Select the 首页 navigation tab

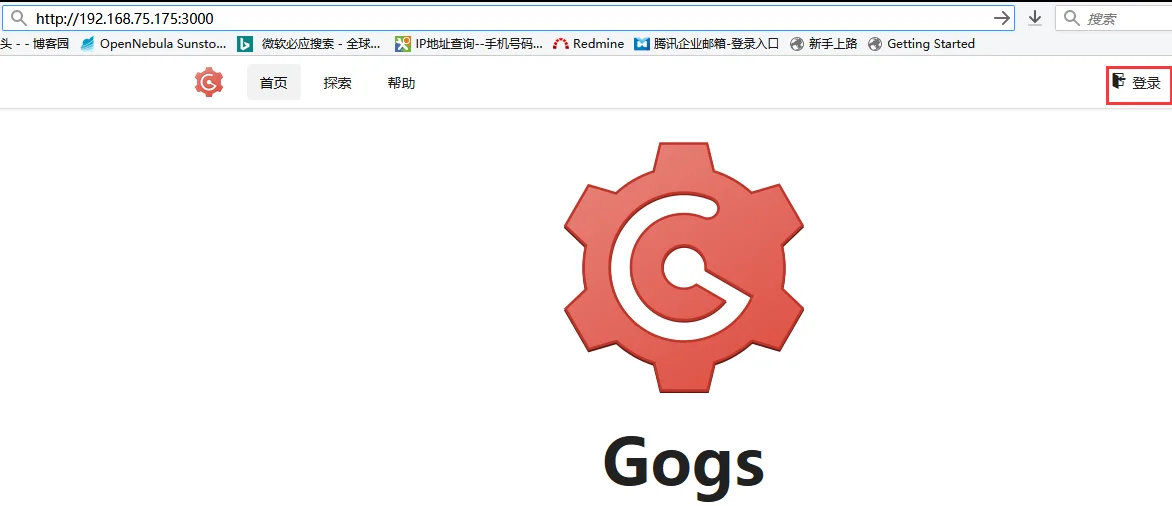coord(273,83)
